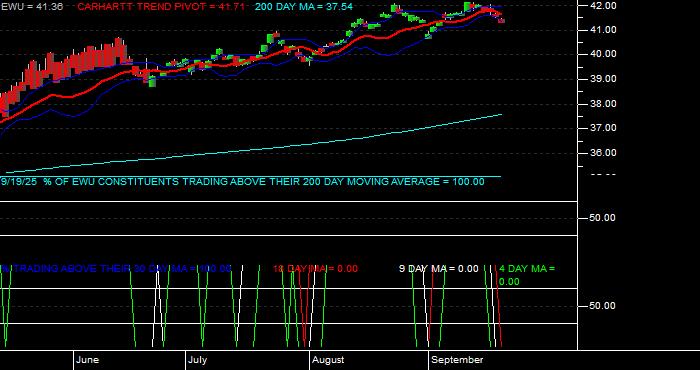Select the September marker on time axis

click(x=457, y=360)
